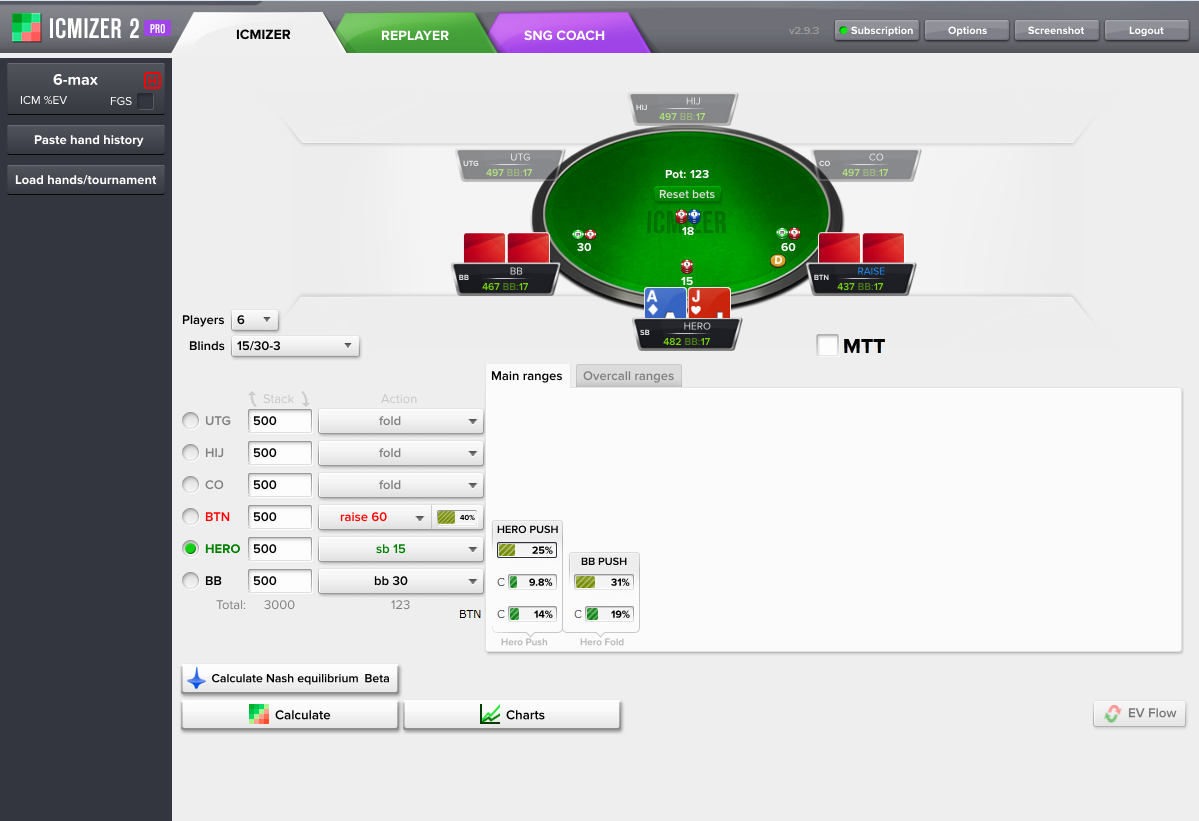Click the Subscription button
The height and width of the screenshot is (821, 1199).
point(876,31)
